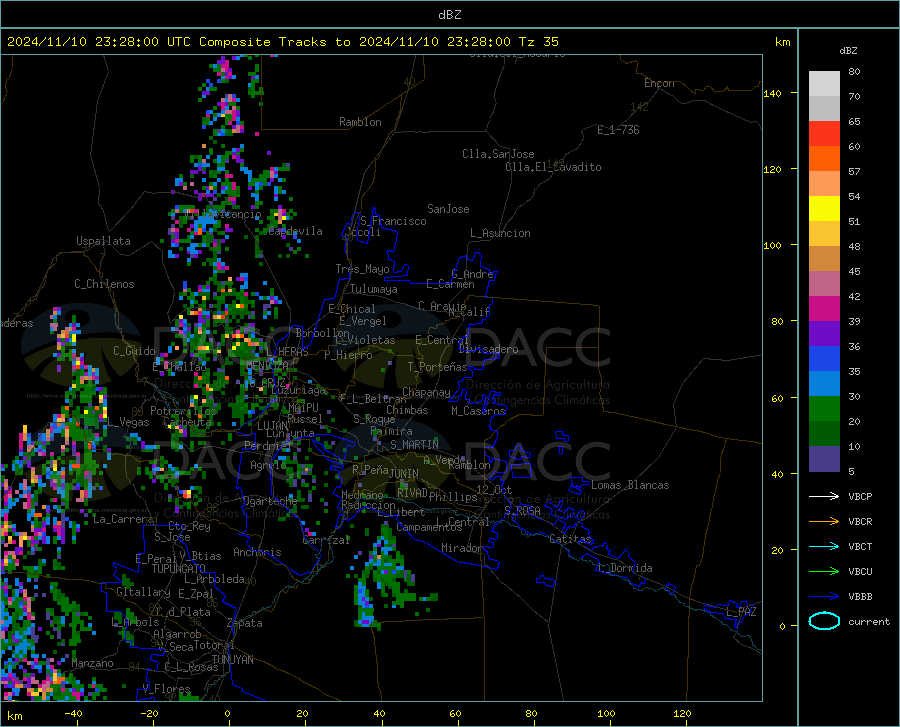Viewport: 900px width, 727px height.
Task: Click the dBZ title at top
Action: (x=449, y=15)
